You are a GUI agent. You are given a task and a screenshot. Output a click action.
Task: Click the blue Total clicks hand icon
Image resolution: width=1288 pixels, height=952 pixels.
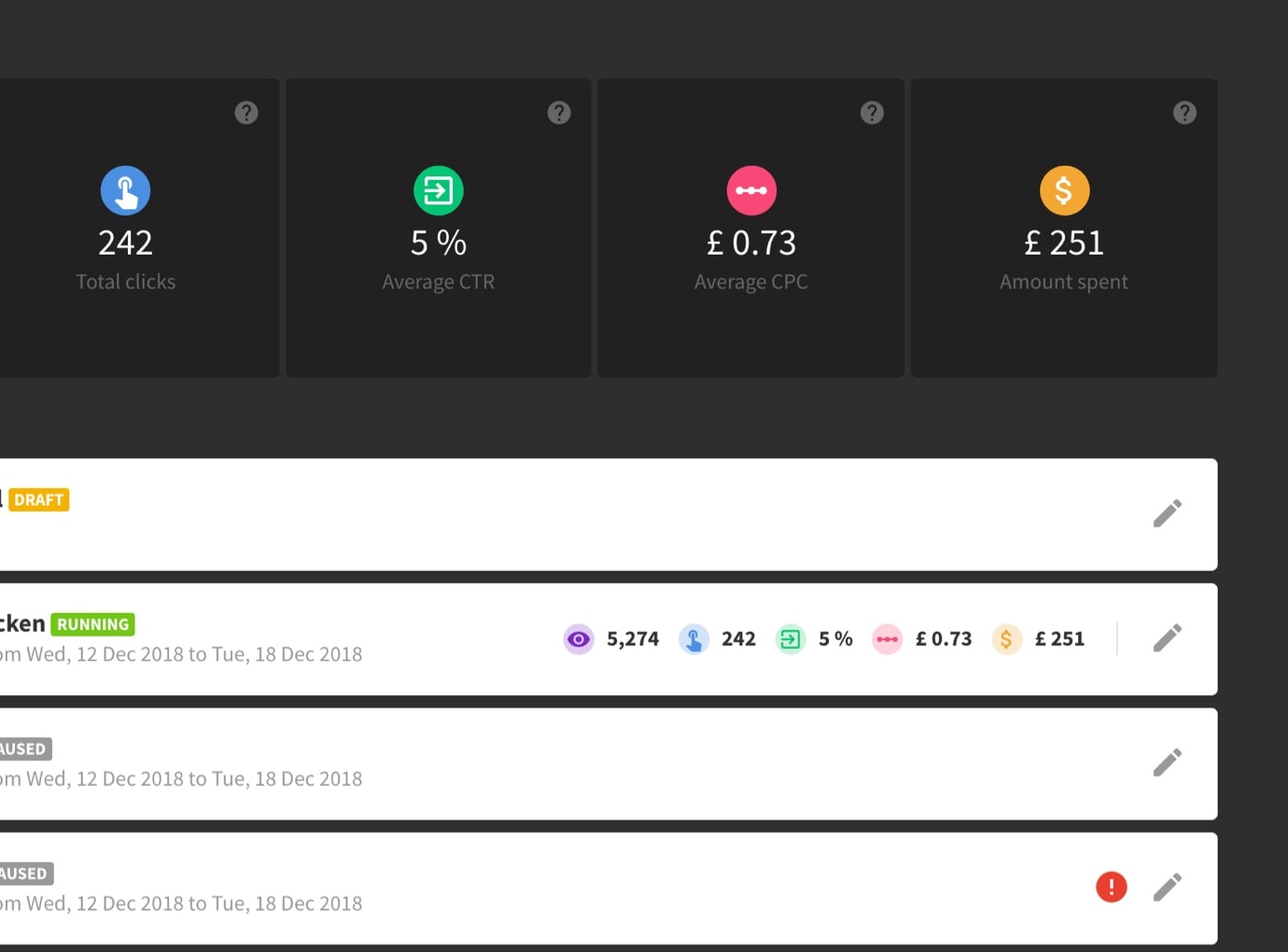tap(126, 190)
